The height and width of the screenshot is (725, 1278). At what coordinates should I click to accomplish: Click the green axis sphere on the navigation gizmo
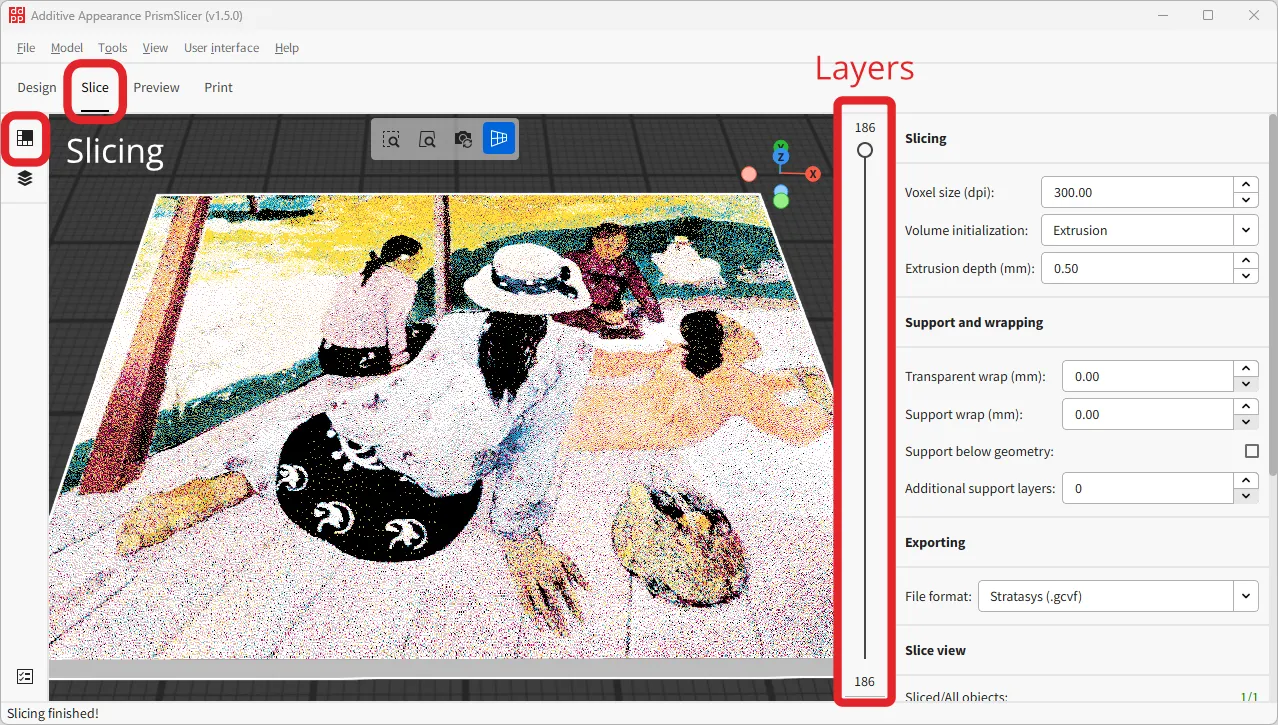[x=780, y=198]
